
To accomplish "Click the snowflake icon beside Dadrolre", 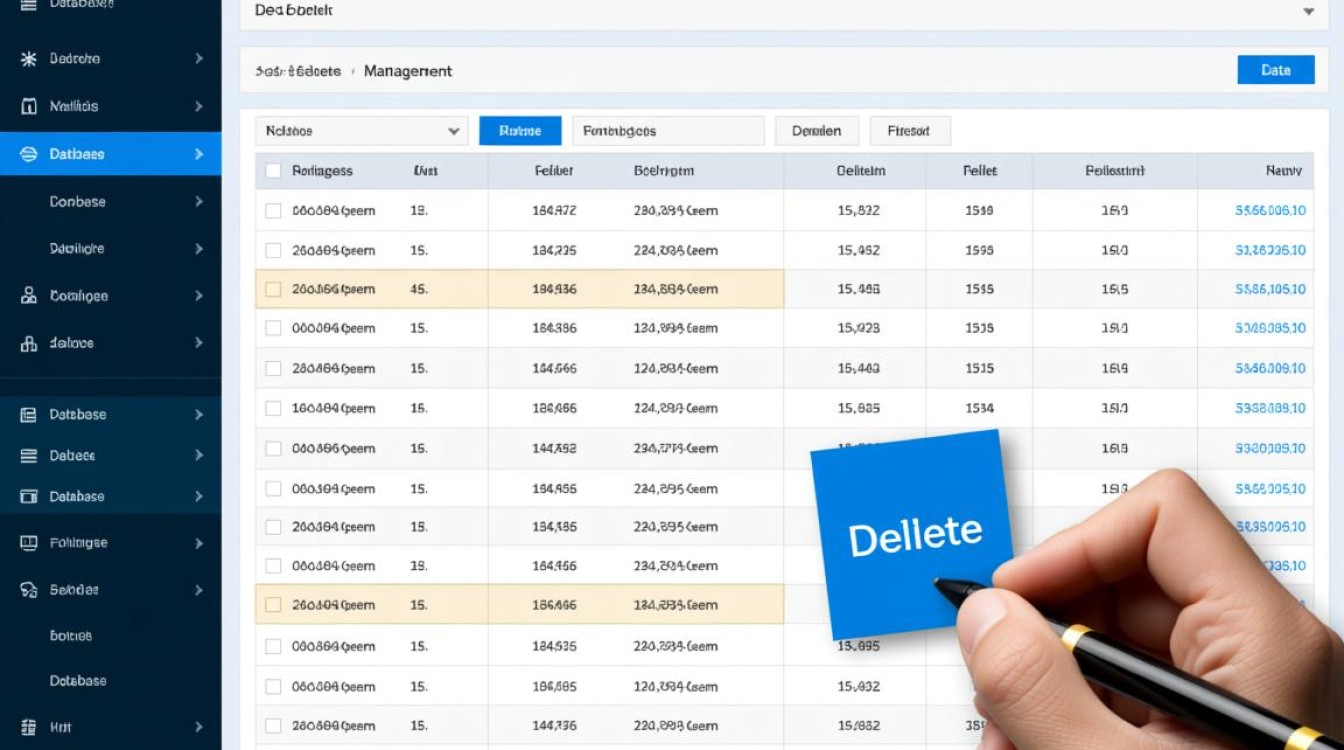I will pyautogui.click(x=29, y=59).
